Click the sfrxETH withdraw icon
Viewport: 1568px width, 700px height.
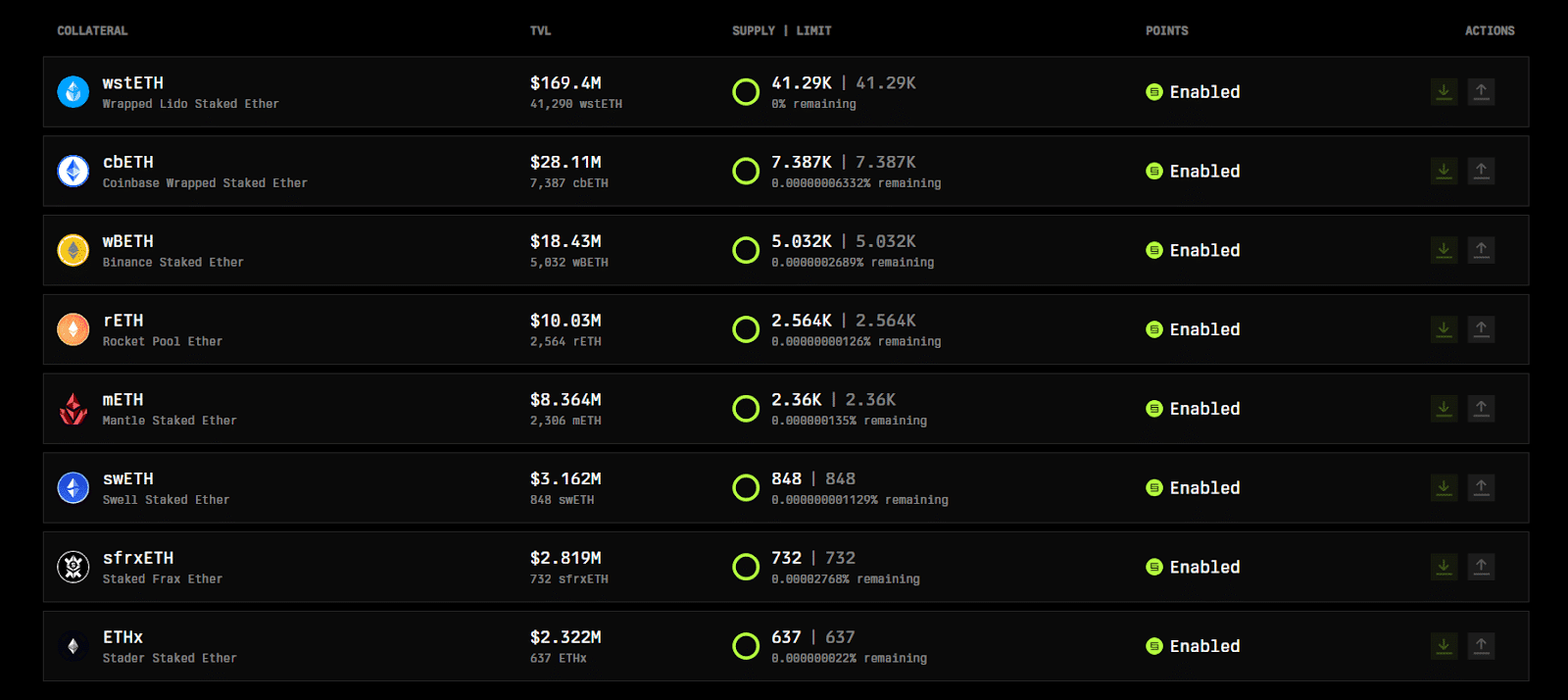(1481, 567)
